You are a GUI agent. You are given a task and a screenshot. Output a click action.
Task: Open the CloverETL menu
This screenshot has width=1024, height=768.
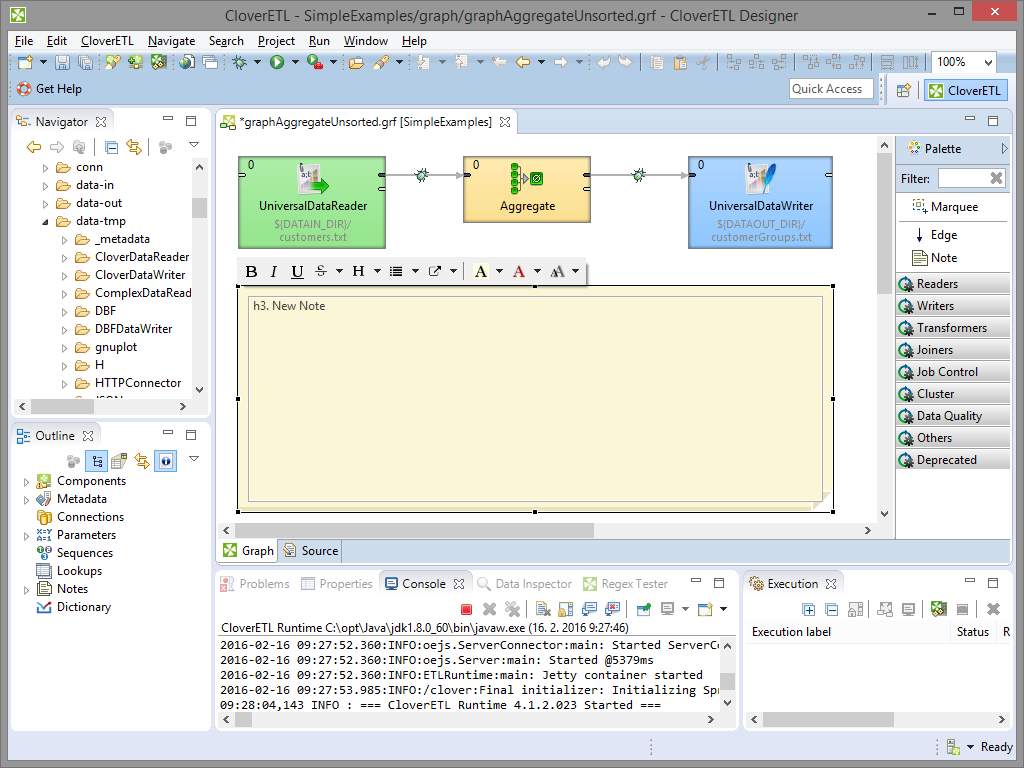(x=107, y=41)
